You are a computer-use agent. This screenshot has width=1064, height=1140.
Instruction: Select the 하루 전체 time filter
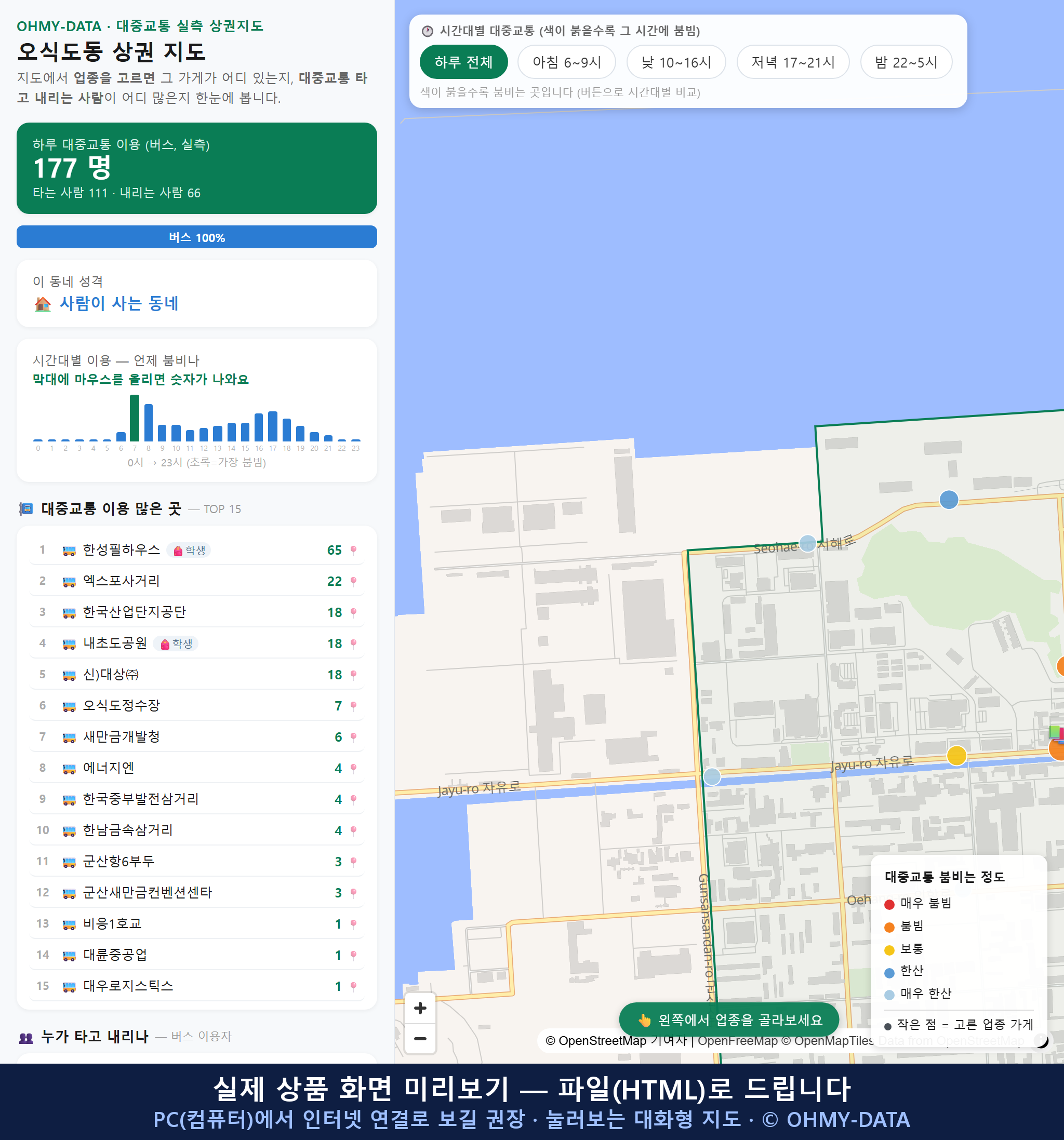pos(463,62)
